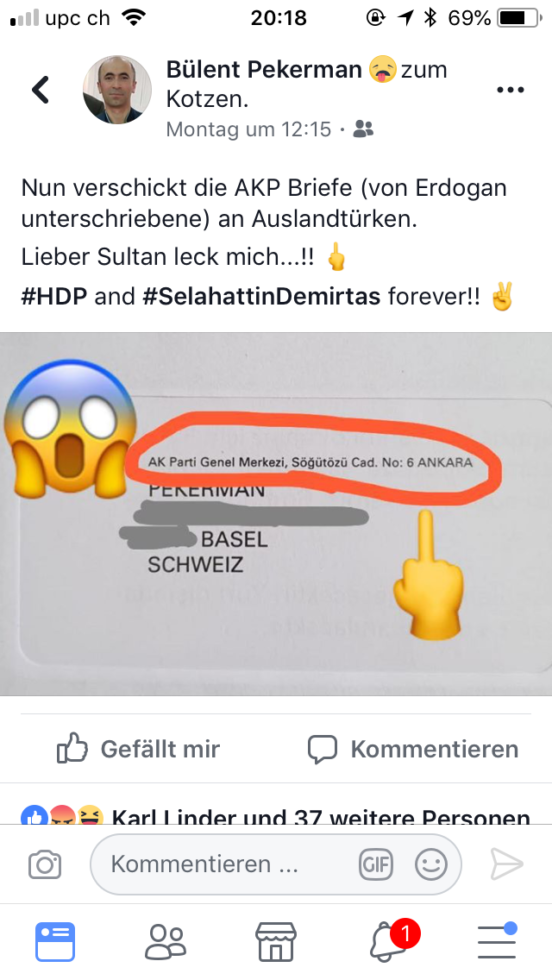Switch to the News Feed tab
Image resolution: width=552 pixels, height=980 pixels.
[55, 941]
